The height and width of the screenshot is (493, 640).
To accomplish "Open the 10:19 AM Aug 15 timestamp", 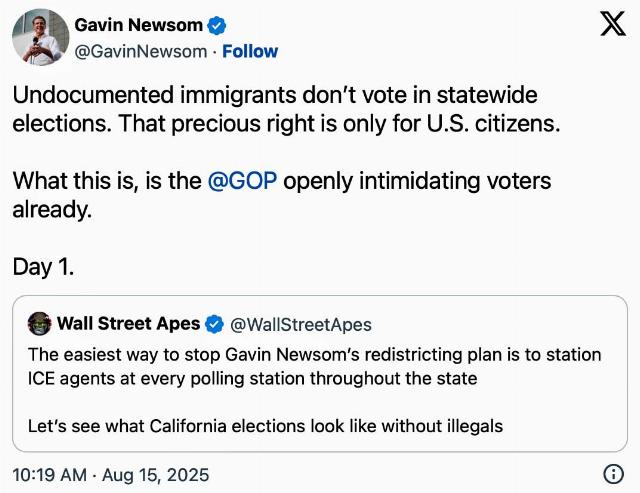I will point(111,475).
